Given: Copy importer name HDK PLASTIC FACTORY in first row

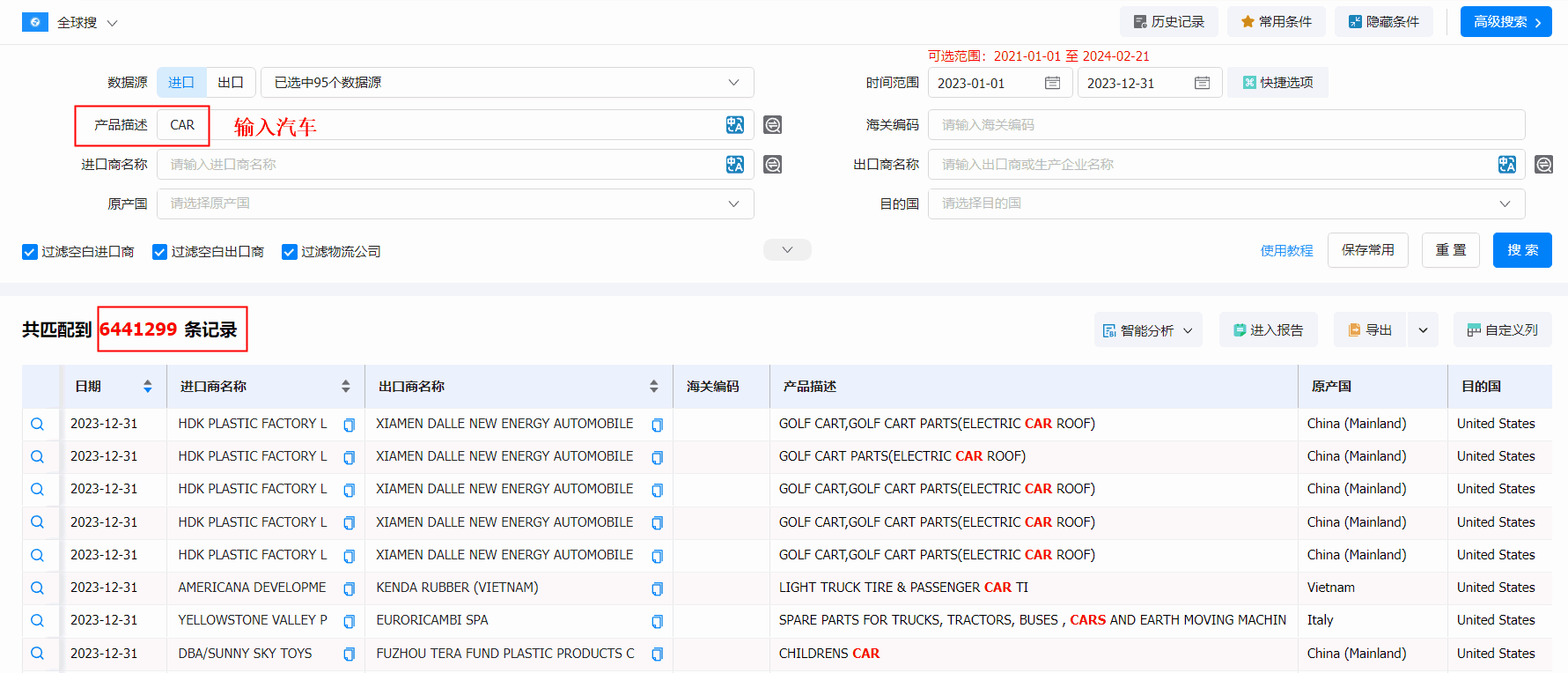Looking at the screenshot, I should [349, 425].
